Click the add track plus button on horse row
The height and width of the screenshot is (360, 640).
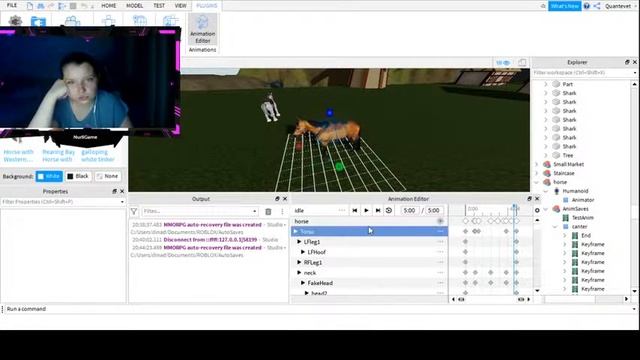click(x=440, y=221)
